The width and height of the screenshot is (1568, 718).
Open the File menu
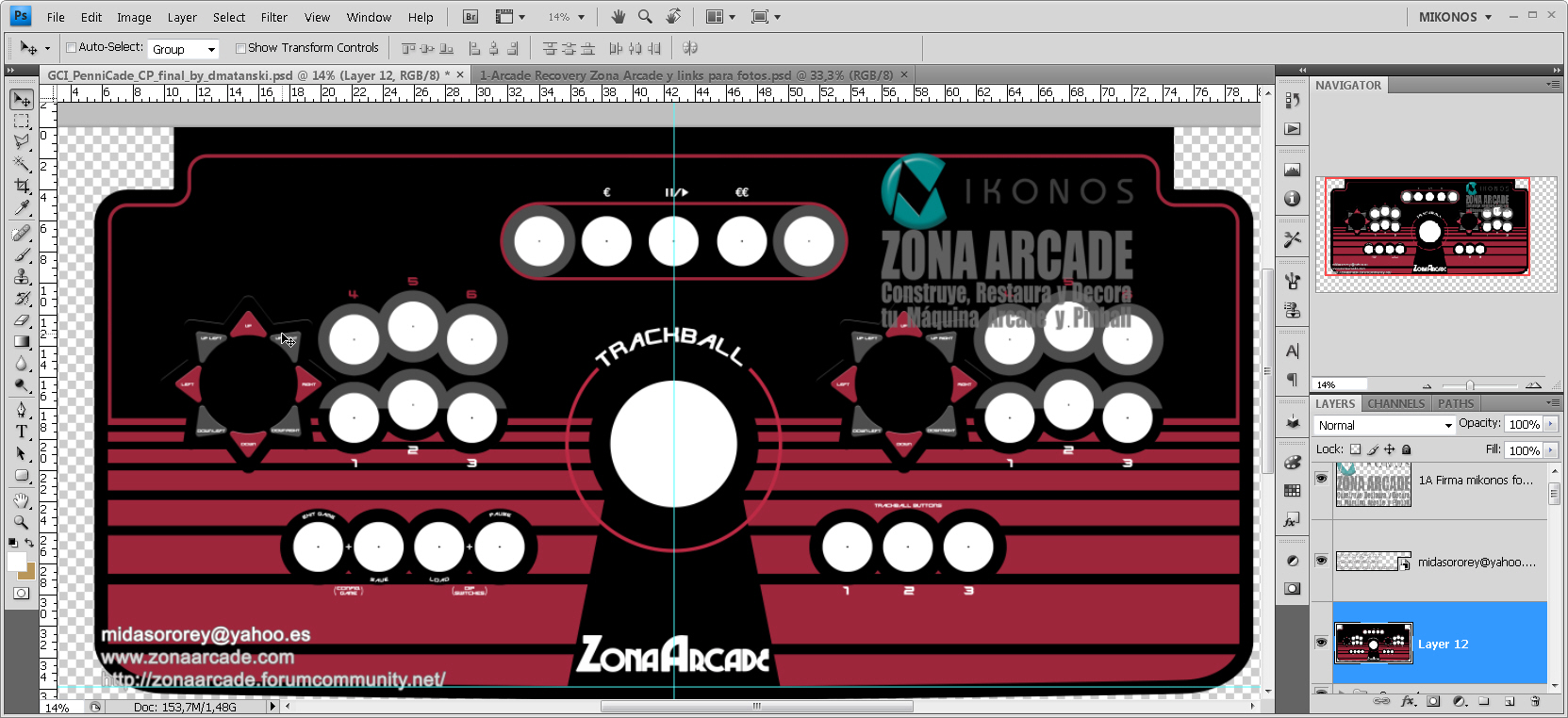point(56,17)
